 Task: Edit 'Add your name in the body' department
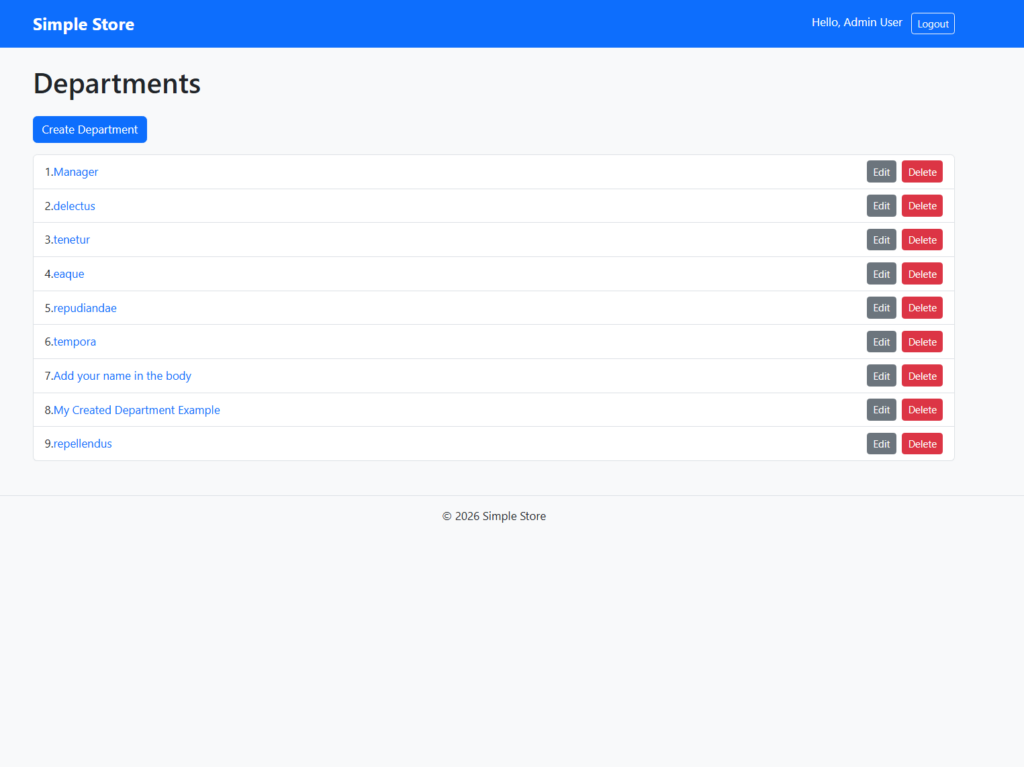tap(881, 376)
